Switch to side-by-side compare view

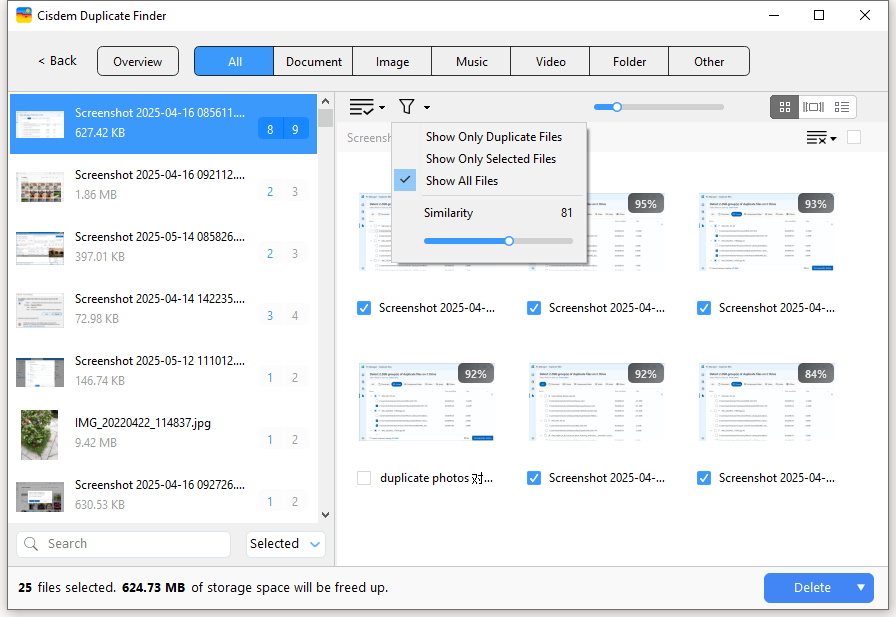[813, 107]
